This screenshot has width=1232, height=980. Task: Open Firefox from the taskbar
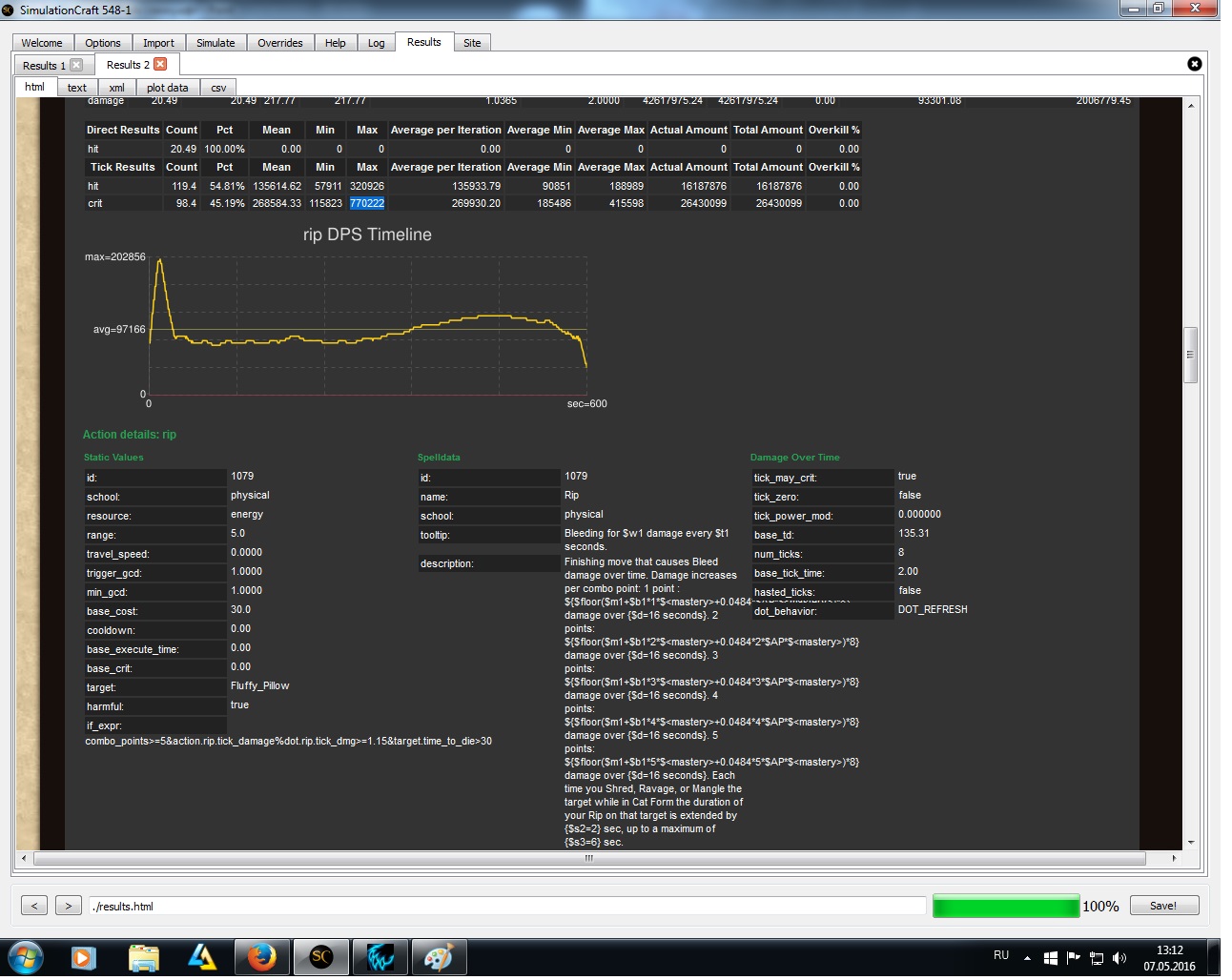tap(261, 957)
